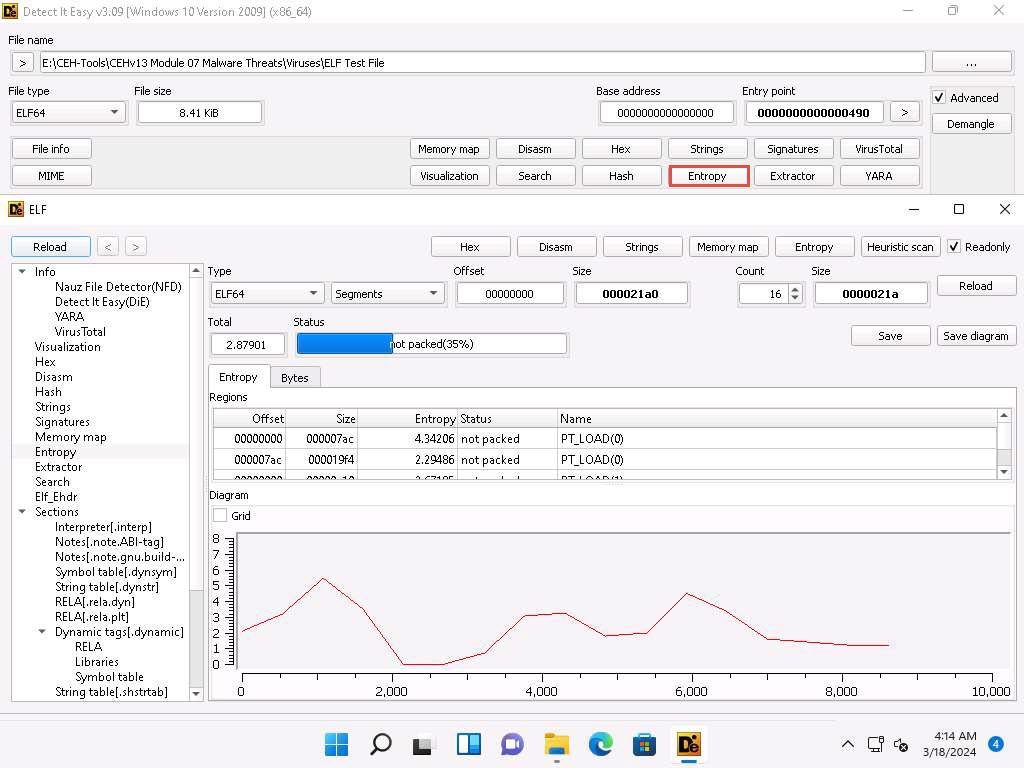Open the Segments dropdown
The image size is (1024, 768).
388,293
